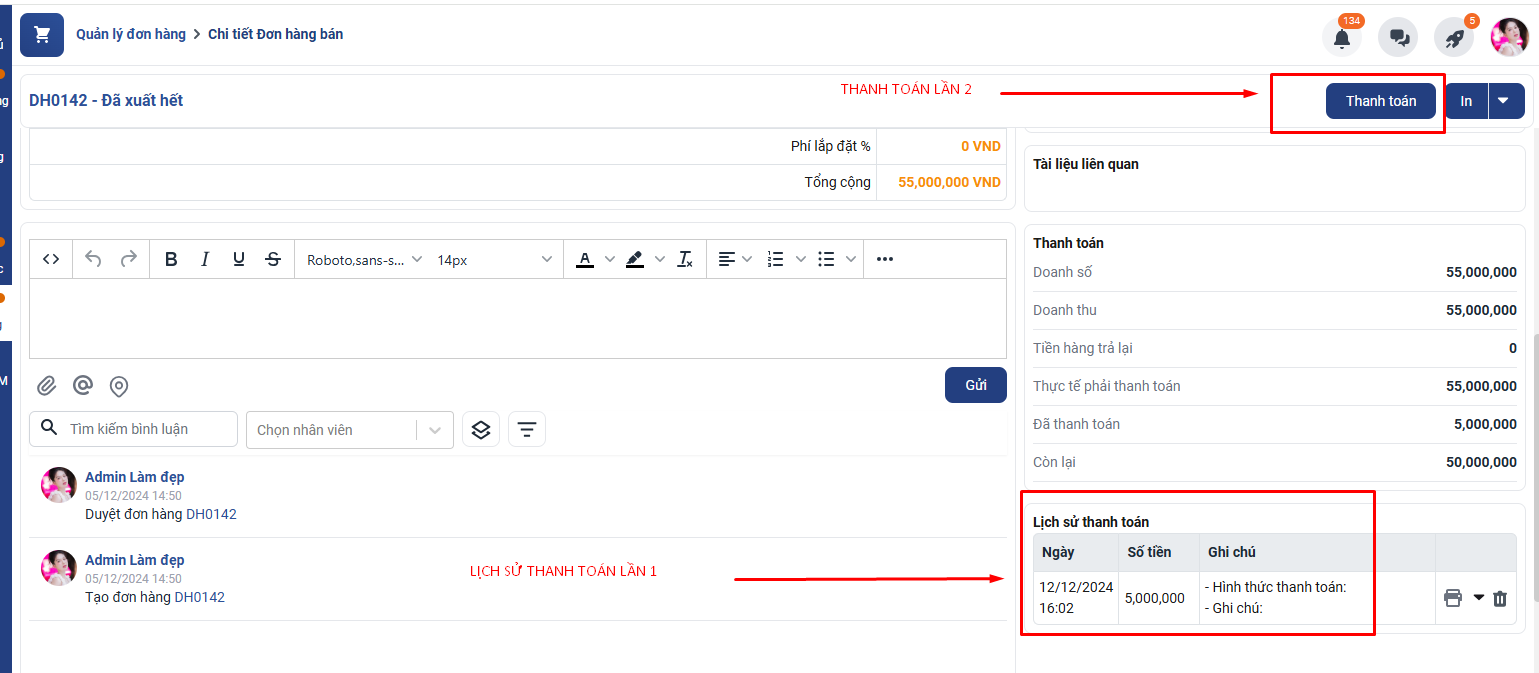
Task: Toggle strikethrough formatting
Action: [273, 259]
